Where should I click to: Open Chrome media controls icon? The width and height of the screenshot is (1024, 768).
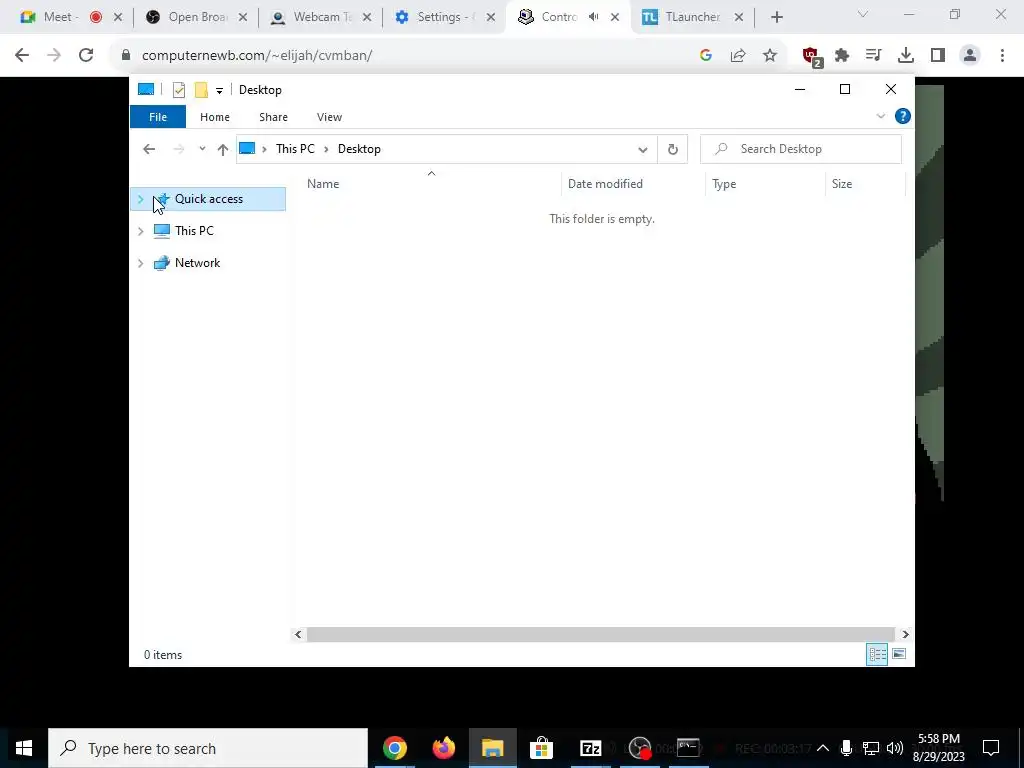click(x=874, y=56)
